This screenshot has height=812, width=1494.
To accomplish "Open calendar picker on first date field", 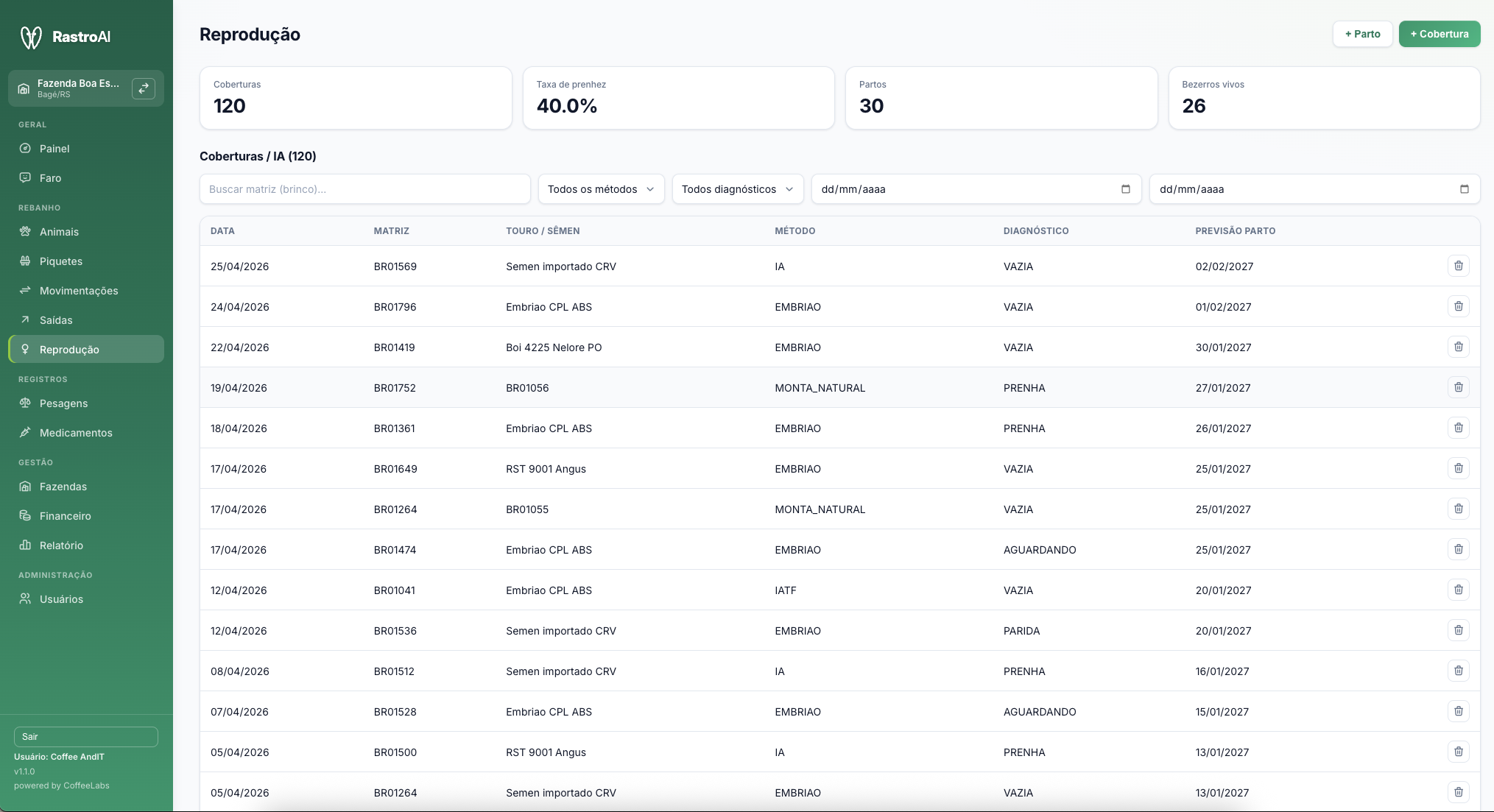I will (x=1125, y=189).
